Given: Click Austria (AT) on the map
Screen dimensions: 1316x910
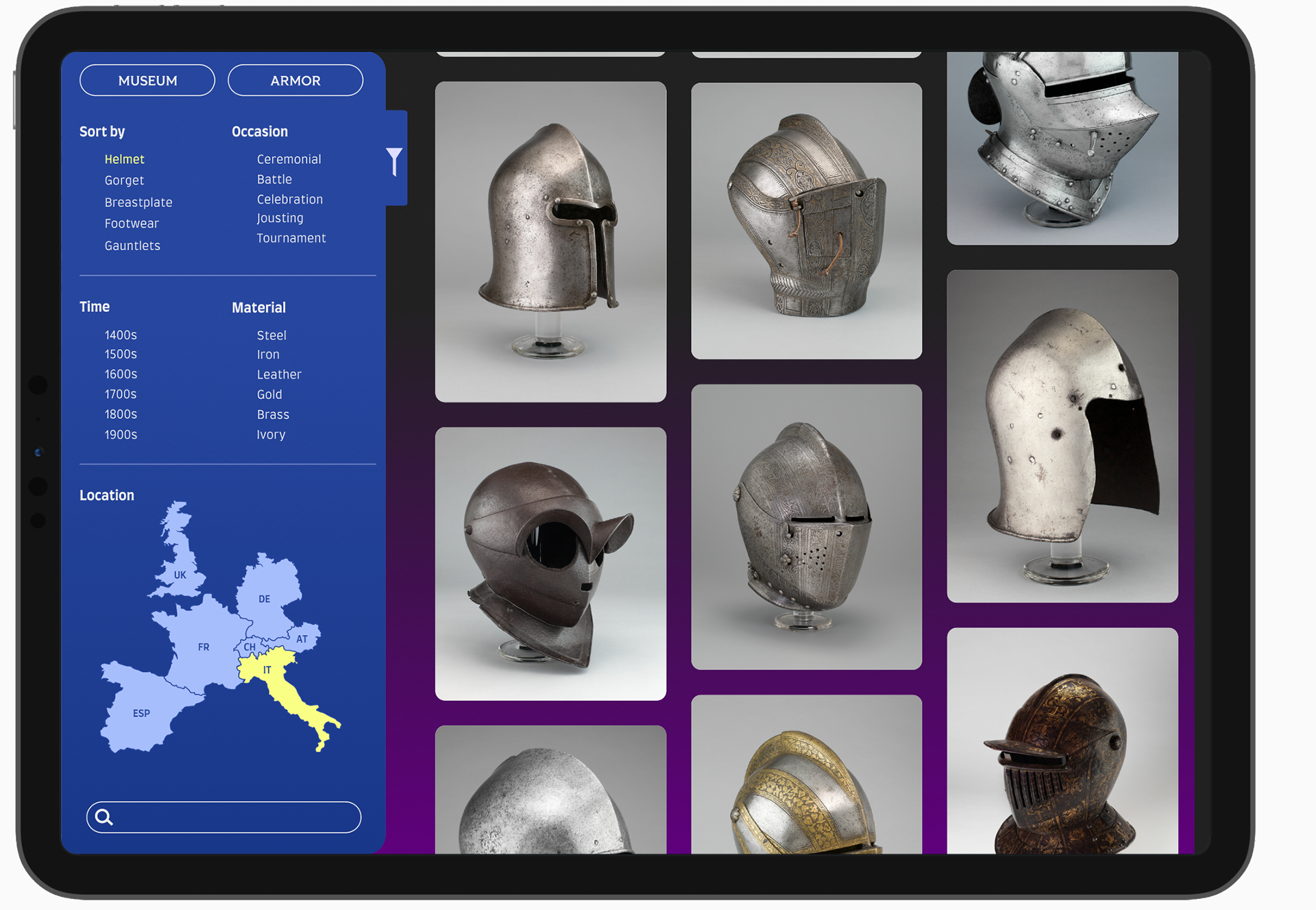Looking at the screenshot, I should (x=302, y=638).
